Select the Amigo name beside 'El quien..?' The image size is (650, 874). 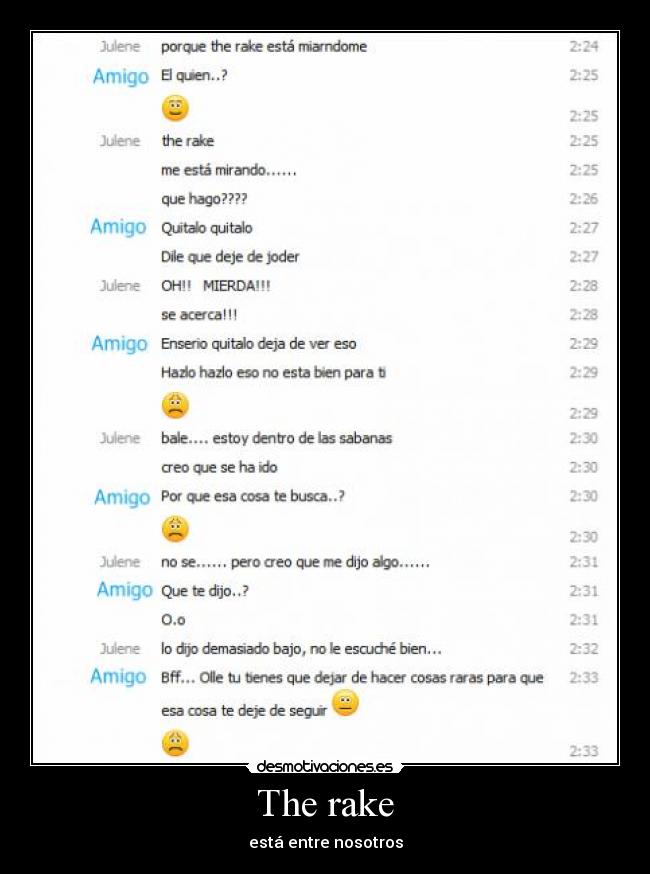tap(121, 76)
